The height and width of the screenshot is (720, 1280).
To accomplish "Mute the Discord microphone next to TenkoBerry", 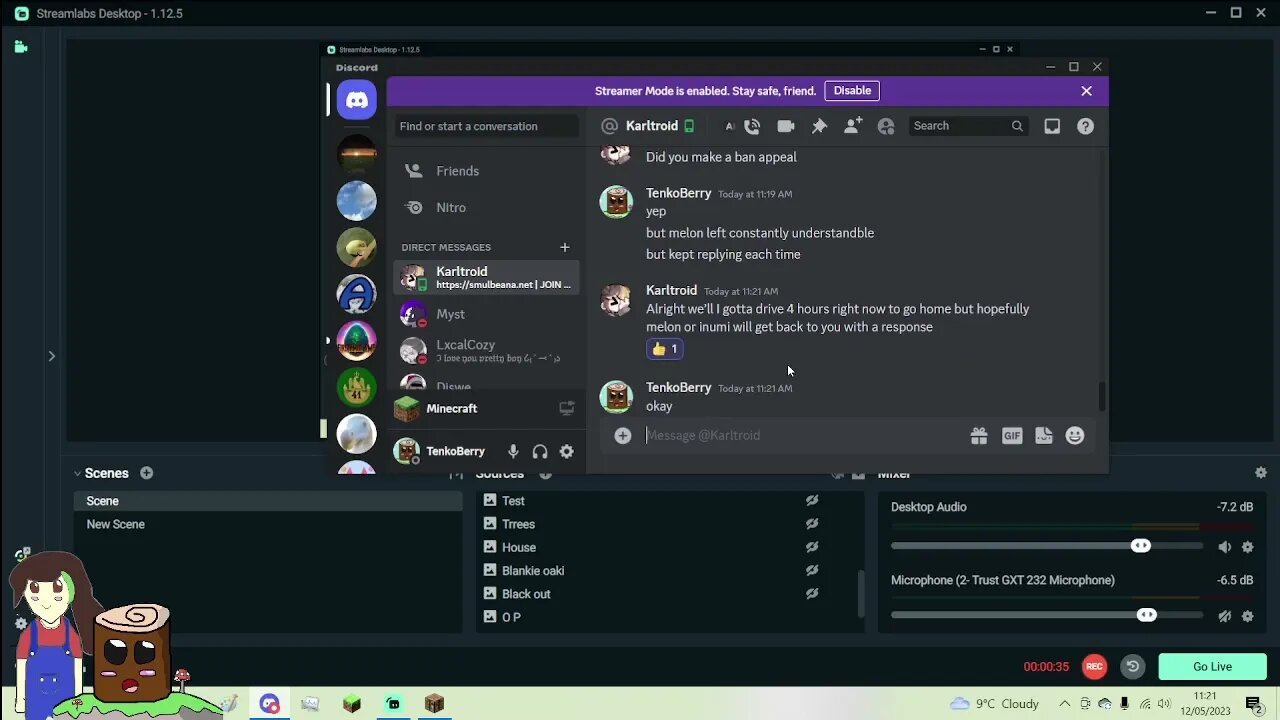I will pyautogui.click(x=513, y=452).
